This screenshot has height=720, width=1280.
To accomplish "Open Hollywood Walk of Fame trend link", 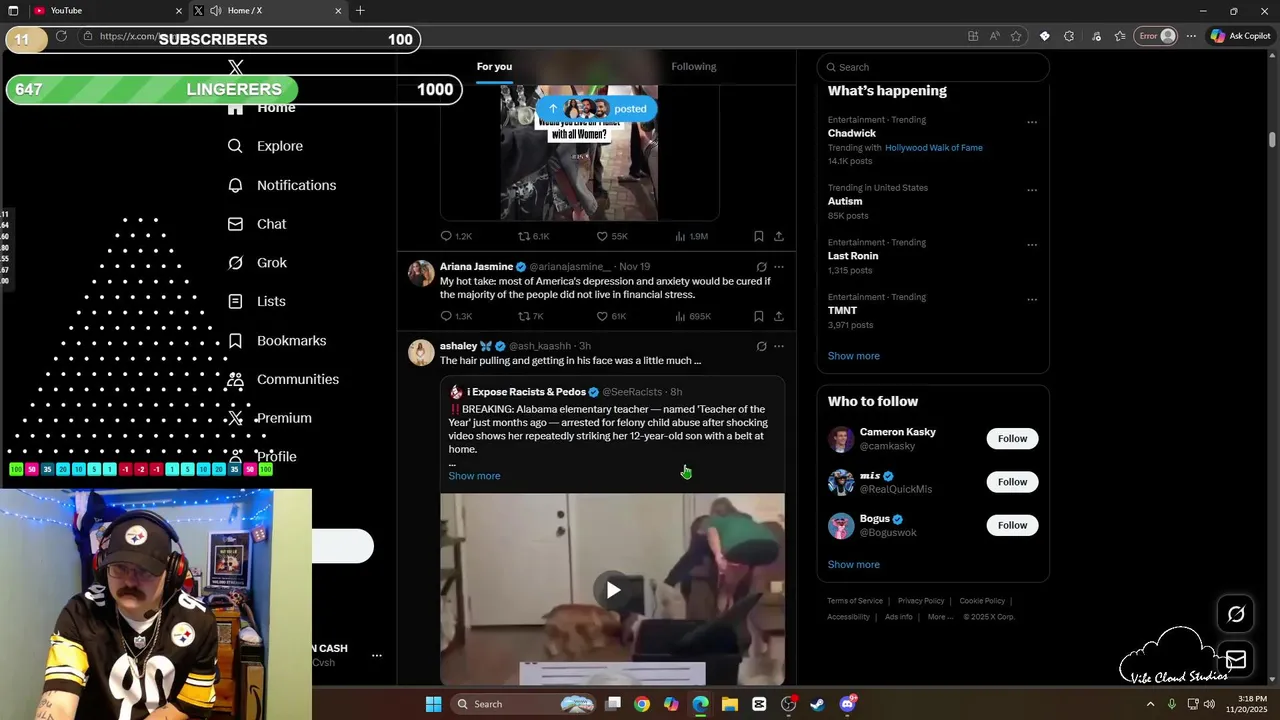I will tap(934, 148).
